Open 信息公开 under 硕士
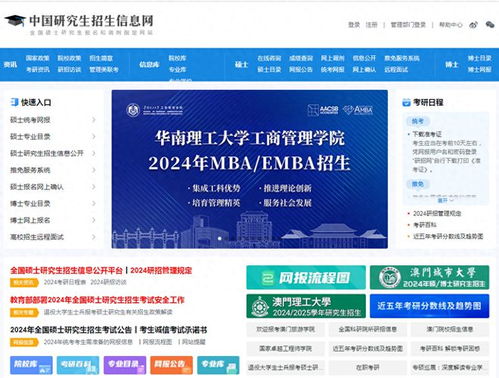Screen dimensions: 499x378 tap(364, 58)
